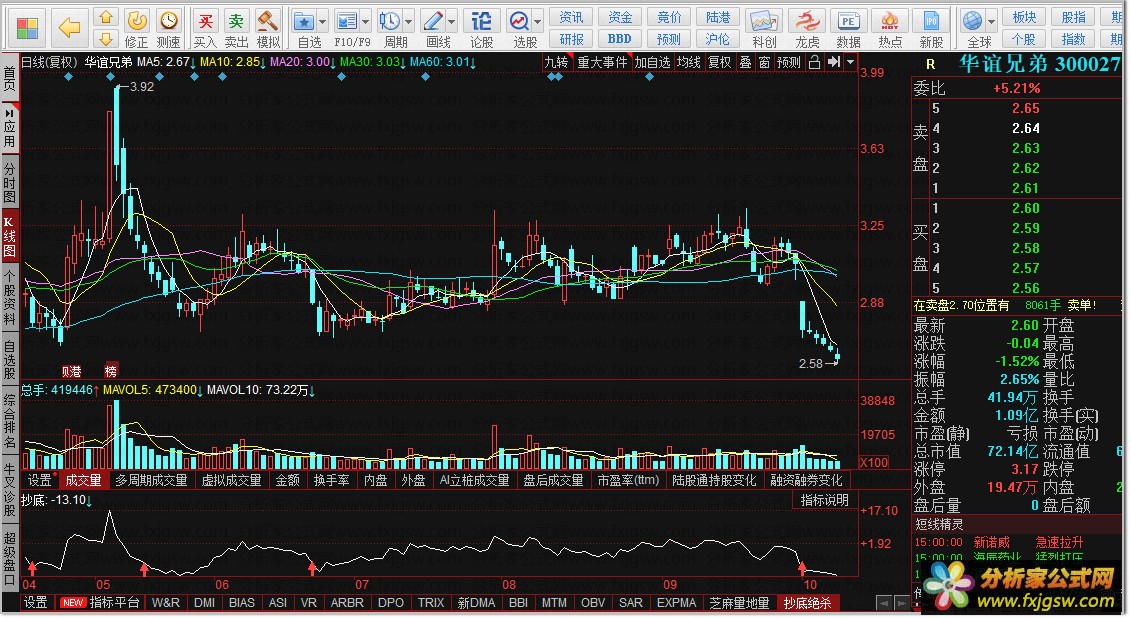Click the yellow up arrow icon

[105, 17]
